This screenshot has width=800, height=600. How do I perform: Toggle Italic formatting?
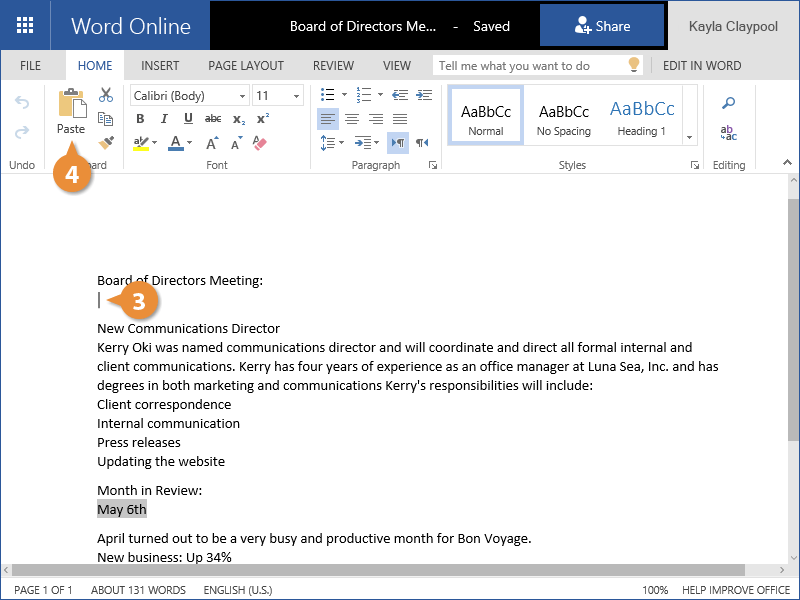pyautogui.click(x=166, y=119)
